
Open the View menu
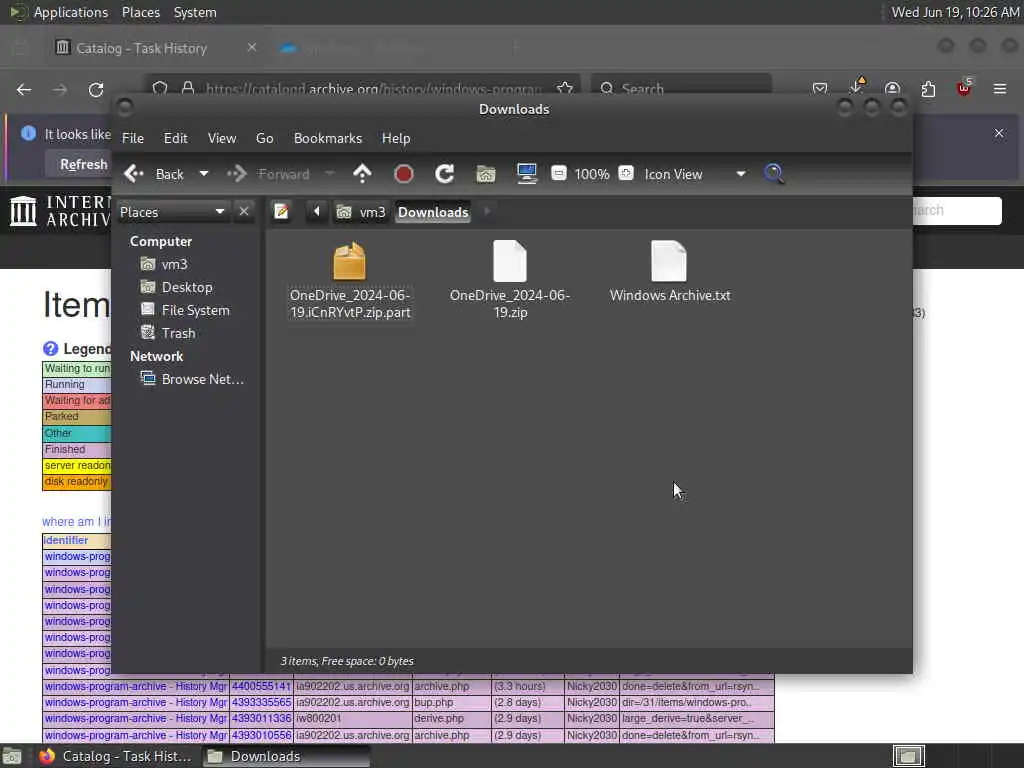[x=221, y=138]
